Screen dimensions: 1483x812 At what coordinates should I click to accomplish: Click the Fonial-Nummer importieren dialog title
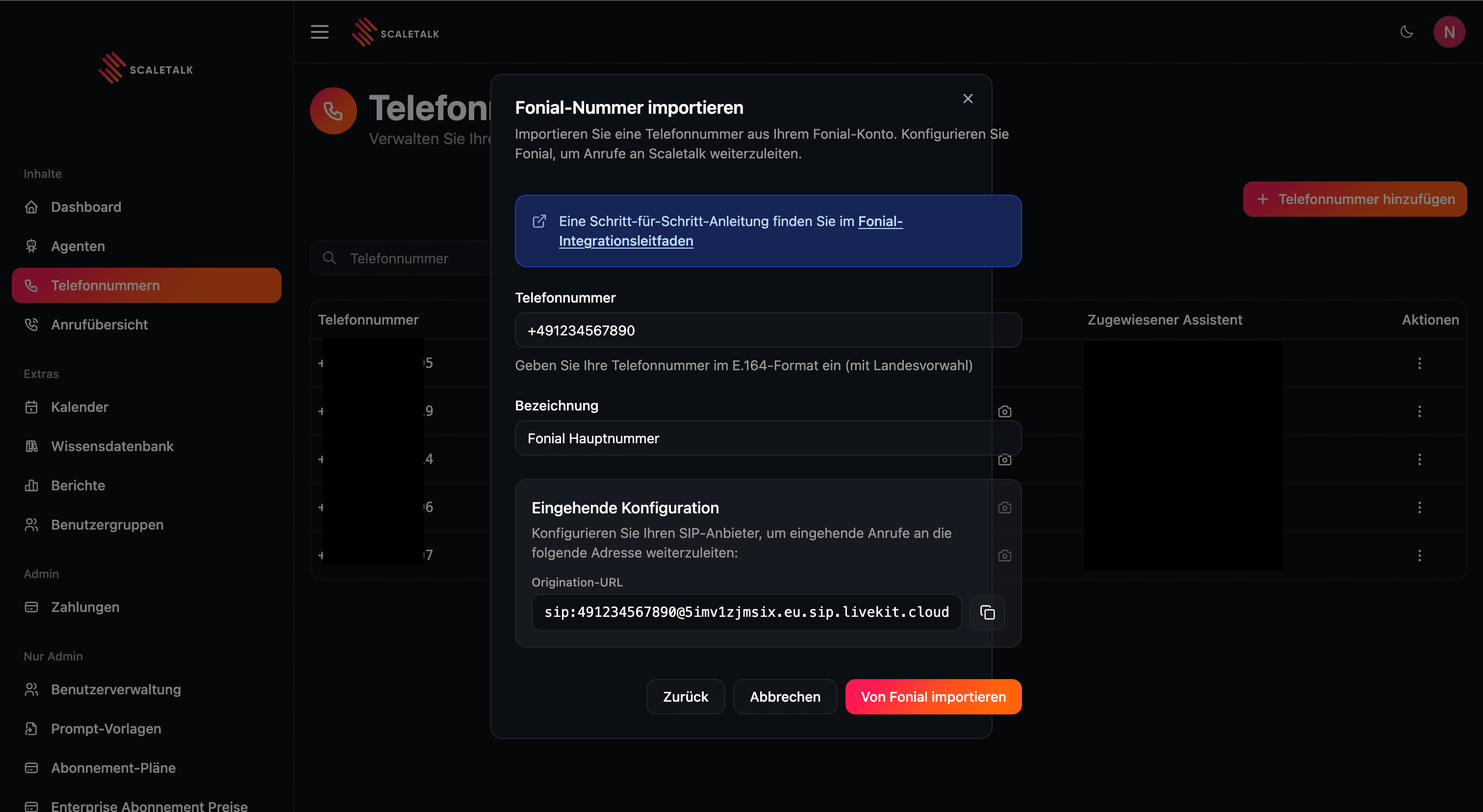pyautogui.click(x=629, y=107)
